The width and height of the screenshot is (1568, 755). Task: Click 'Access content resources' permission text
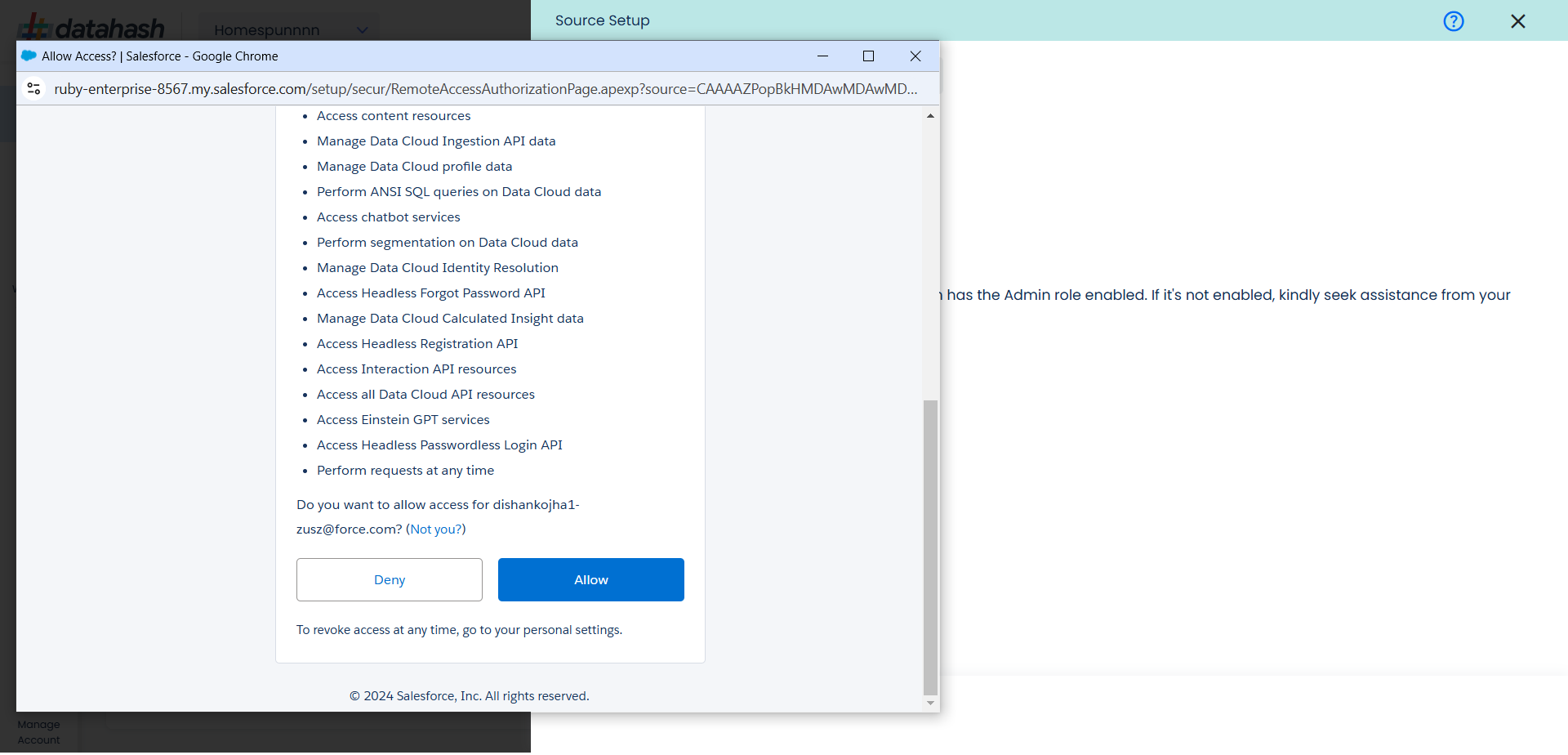(x=394, y=116)
